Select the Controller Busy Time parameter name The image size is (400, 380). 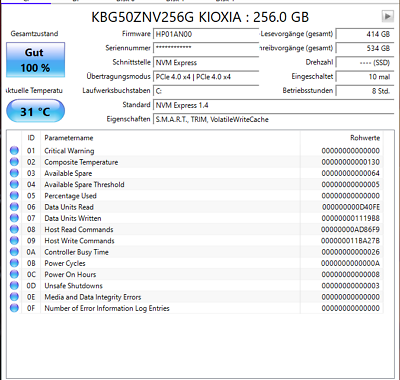coord(77,252)
